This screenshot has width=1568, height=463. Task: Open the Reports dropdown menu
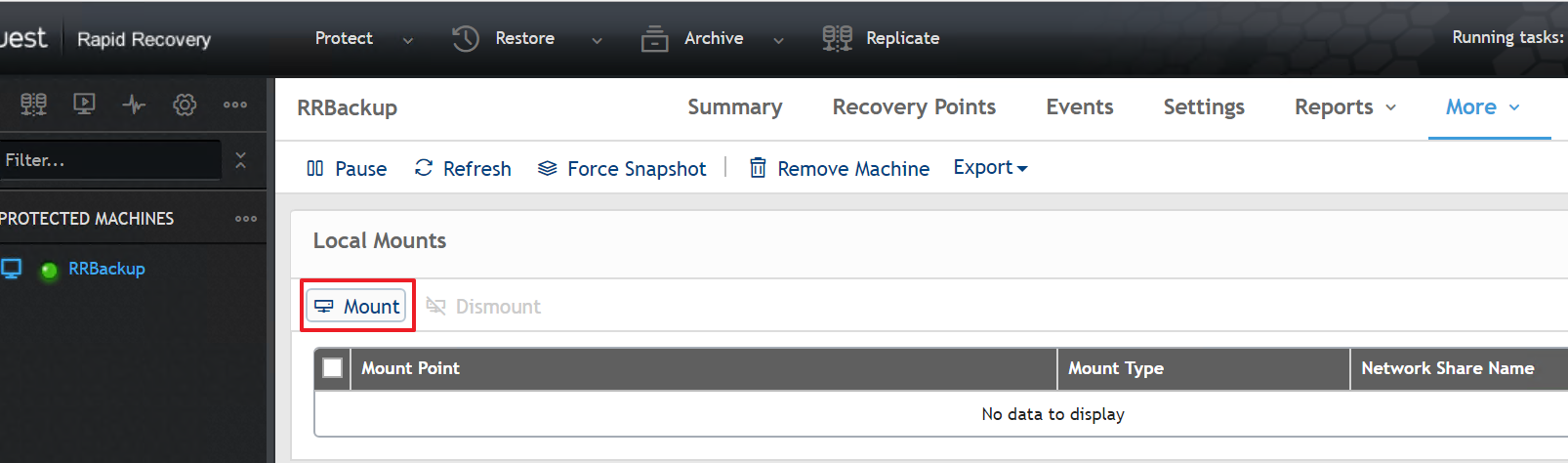1344,107
